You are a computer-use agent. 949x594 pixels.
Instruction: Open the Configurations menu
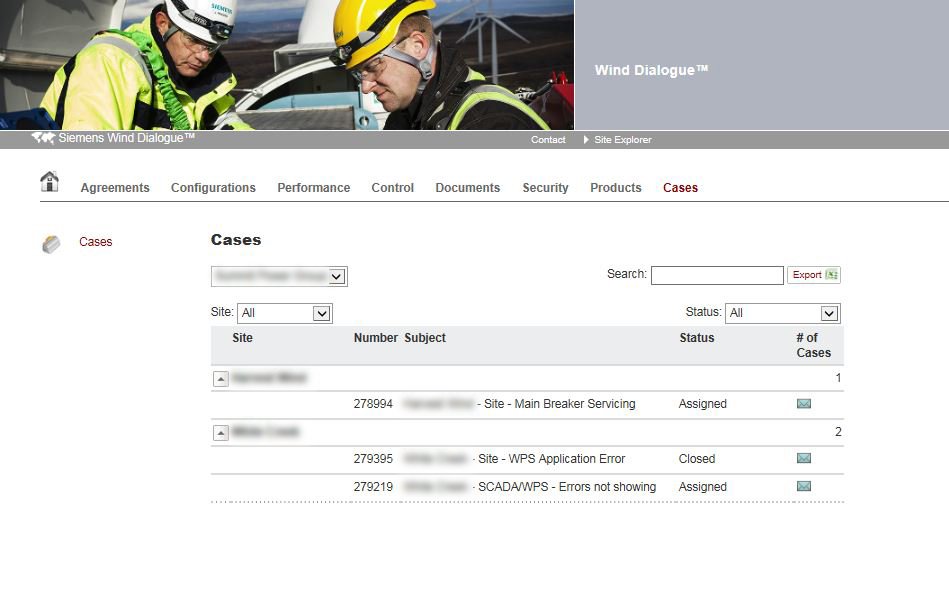213,188
